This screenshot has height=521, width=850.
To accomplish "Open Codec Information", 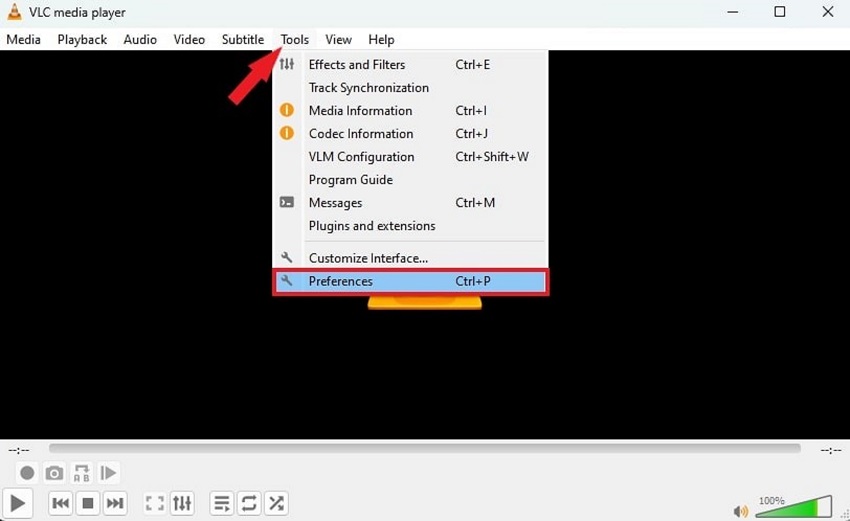I will pos(410,134).
